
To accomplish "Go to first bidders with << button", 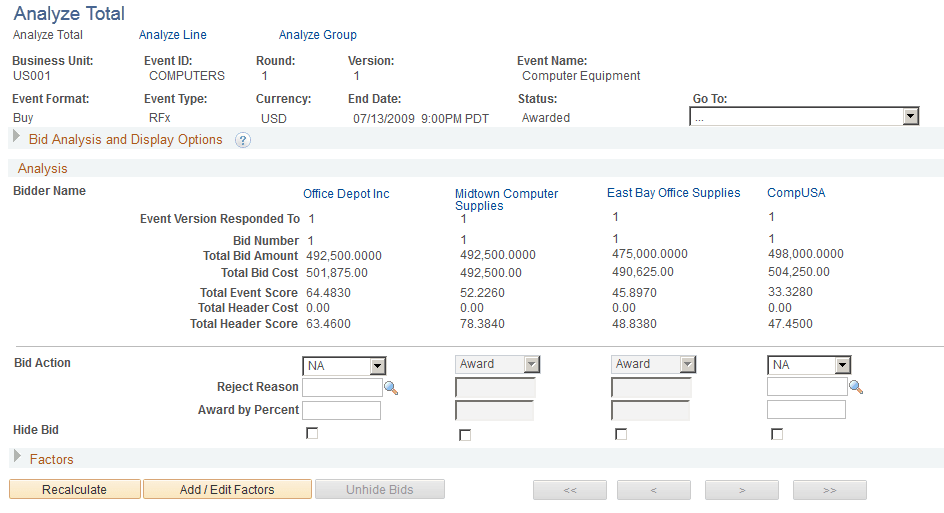I will 570,490.
